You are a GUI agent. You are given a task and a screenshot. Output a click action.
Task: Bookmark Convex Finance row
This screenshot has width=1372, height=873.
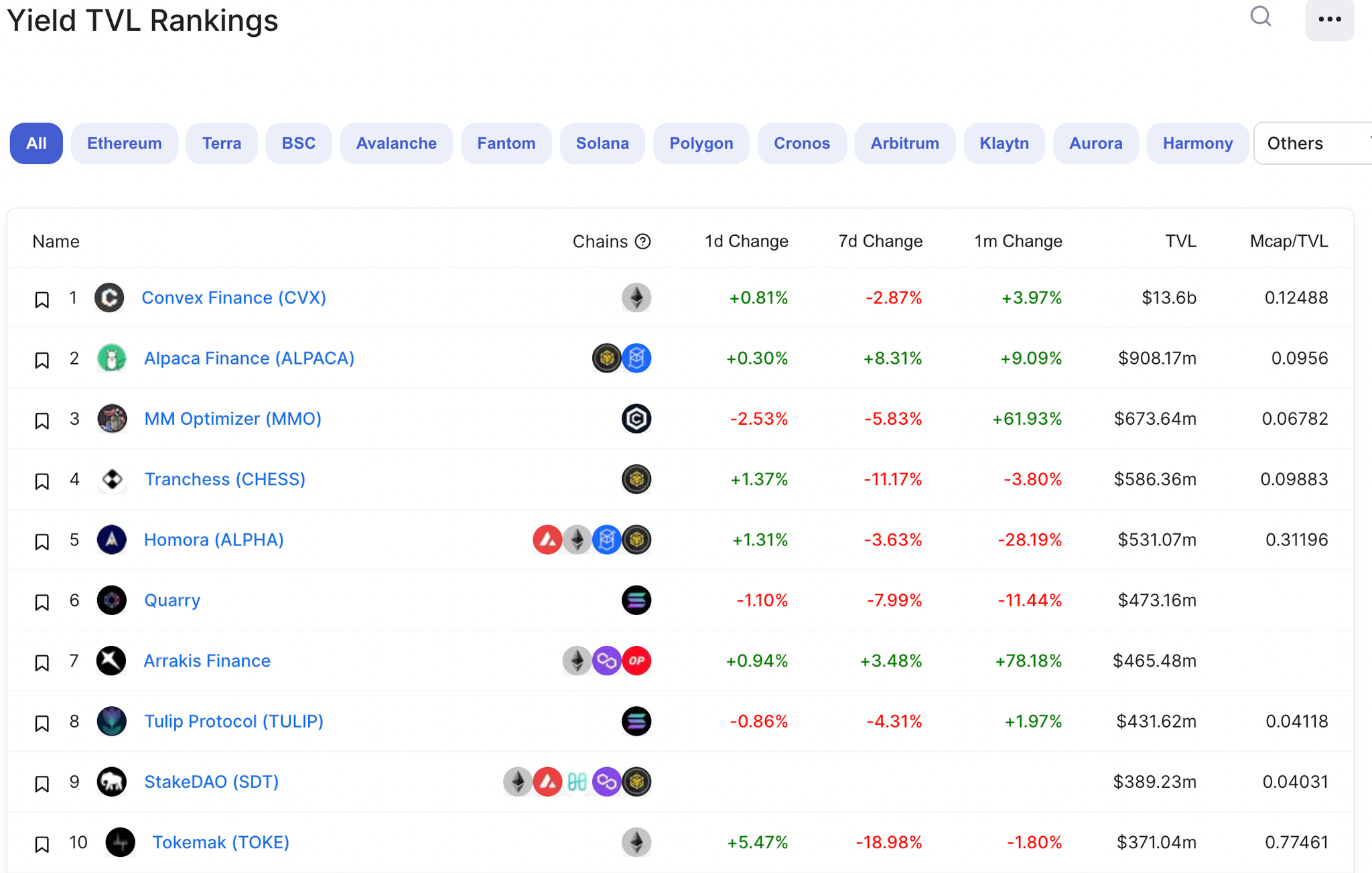[x=42, y=299]
